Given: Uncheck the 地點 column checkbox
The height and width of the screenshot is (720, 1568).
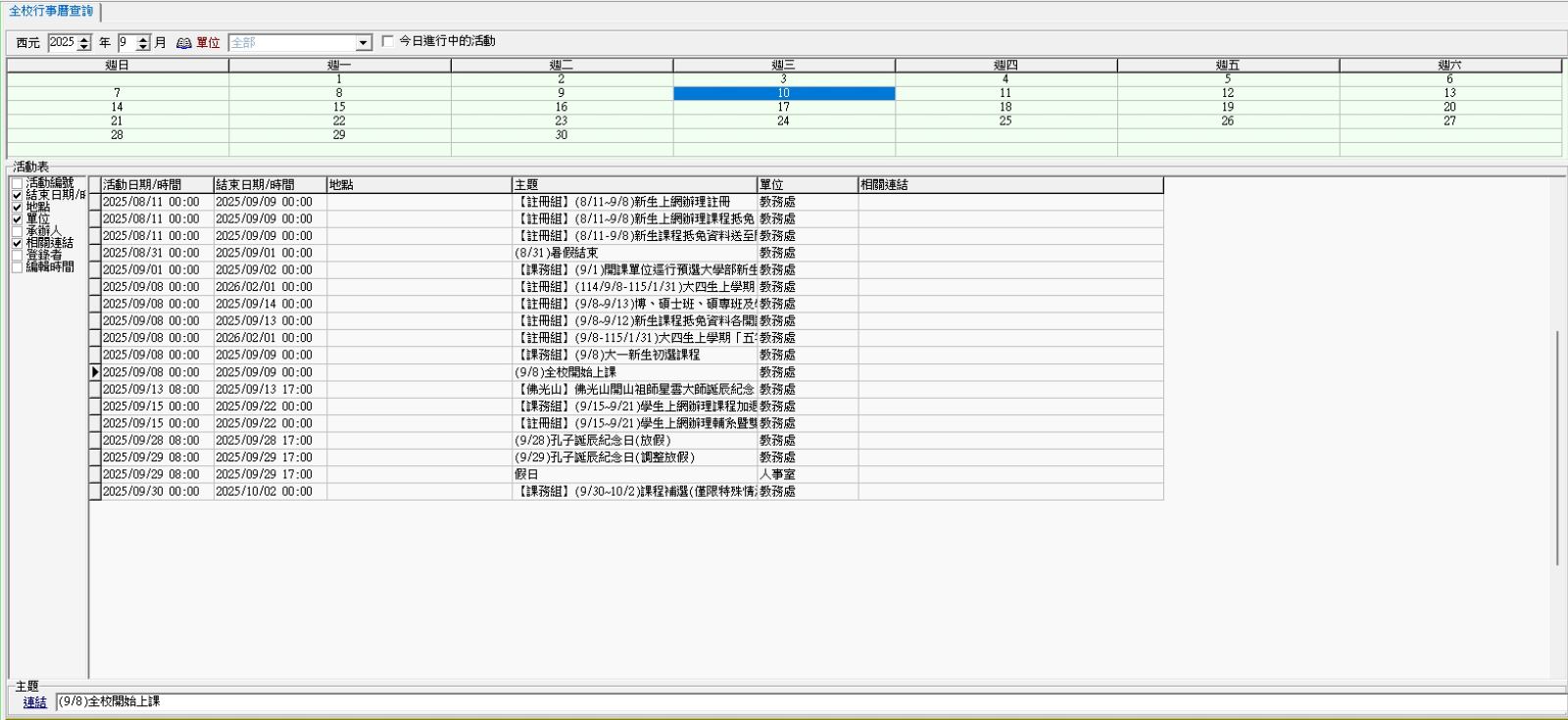Looking at the screenshot, I should 17,207.
